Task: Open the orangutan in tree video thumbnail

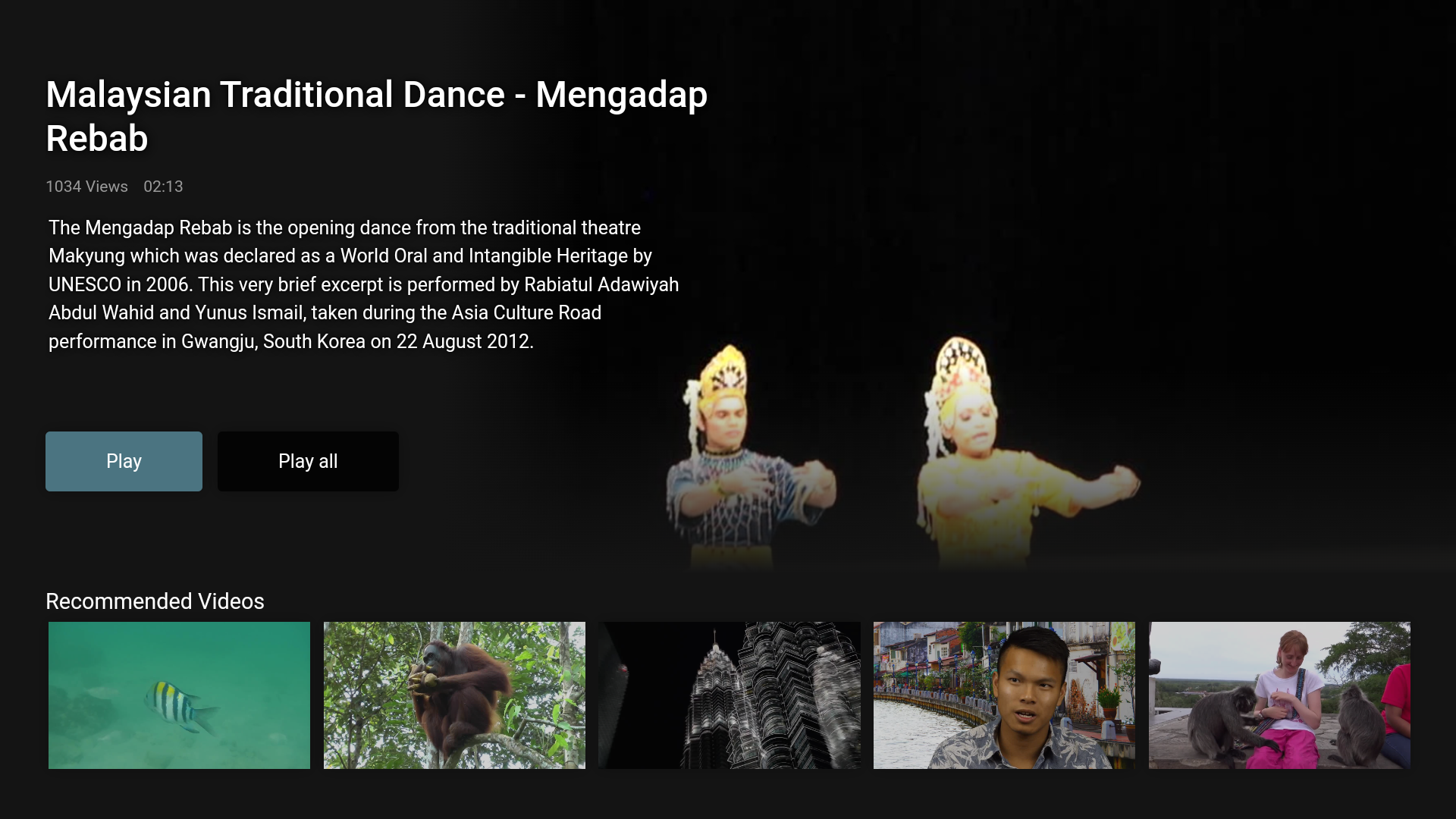Action: click(x=454, y=695)
